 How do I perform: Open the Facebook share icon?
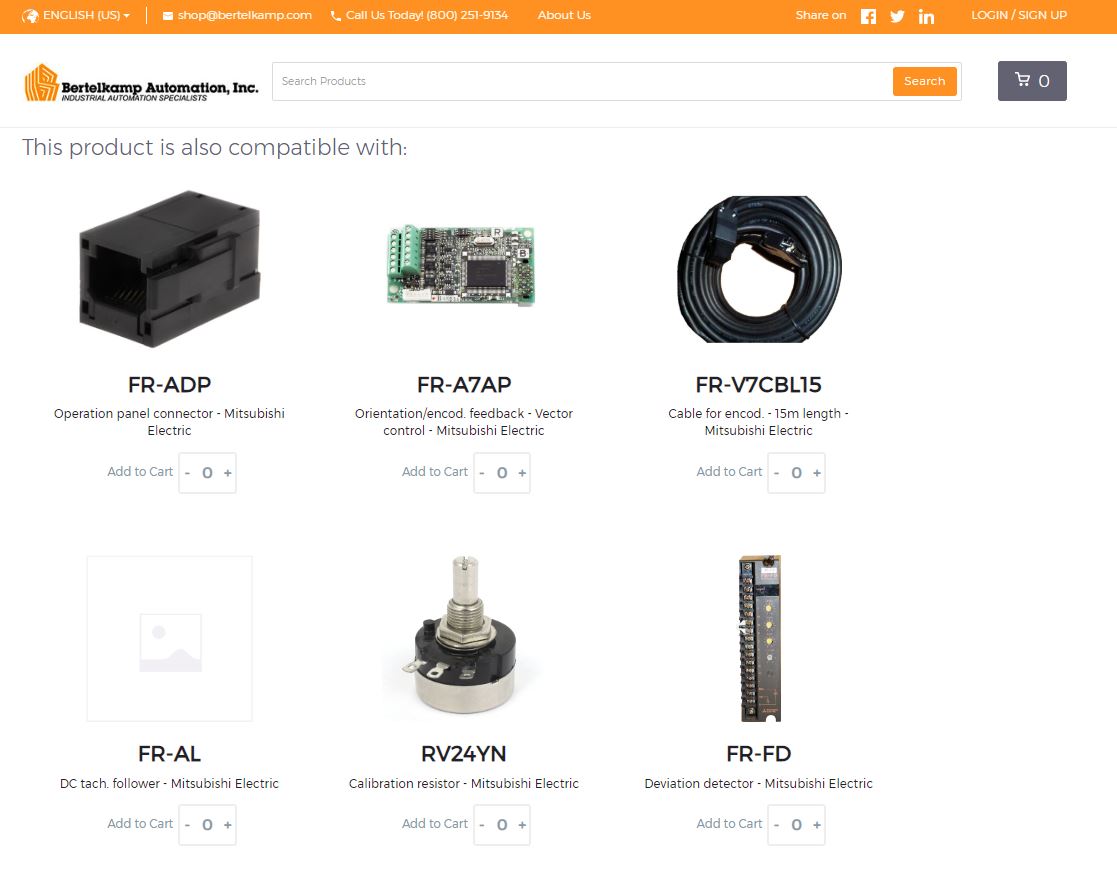tap(868, 16)
